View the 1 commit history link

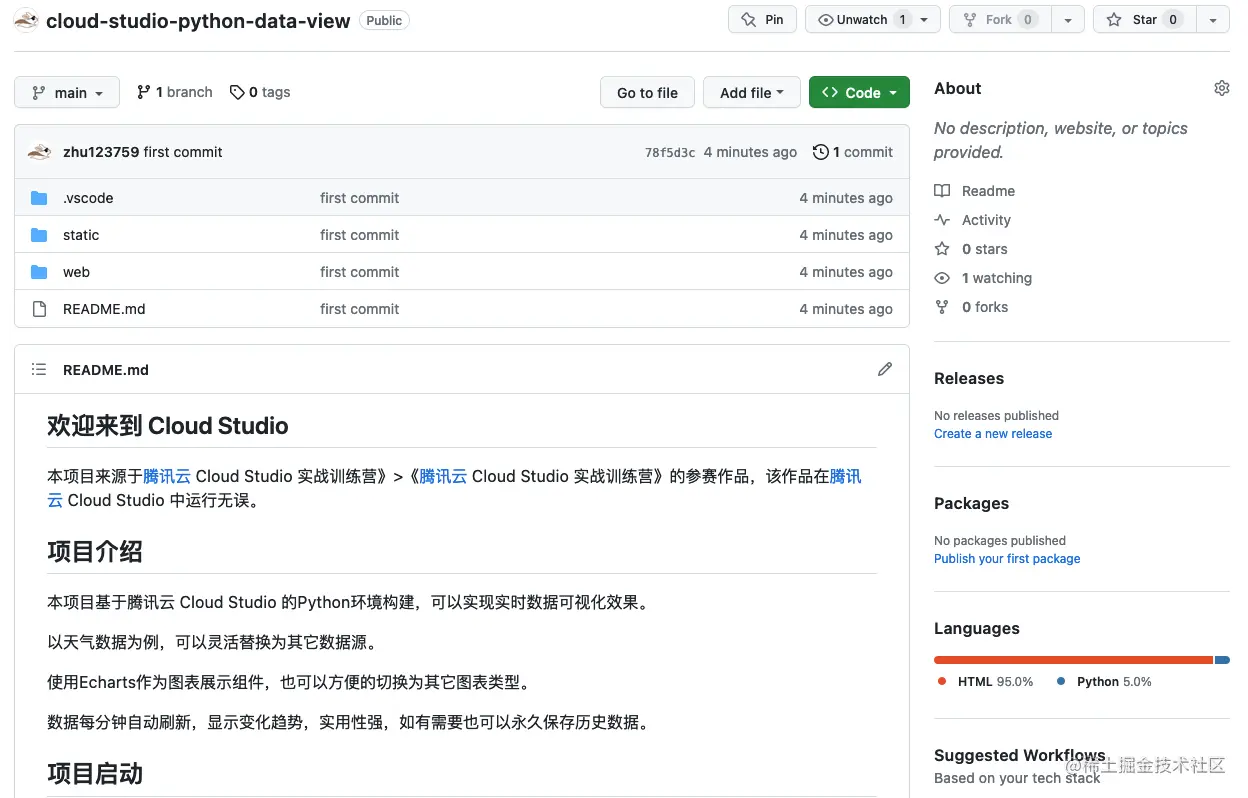coord(853,152)
